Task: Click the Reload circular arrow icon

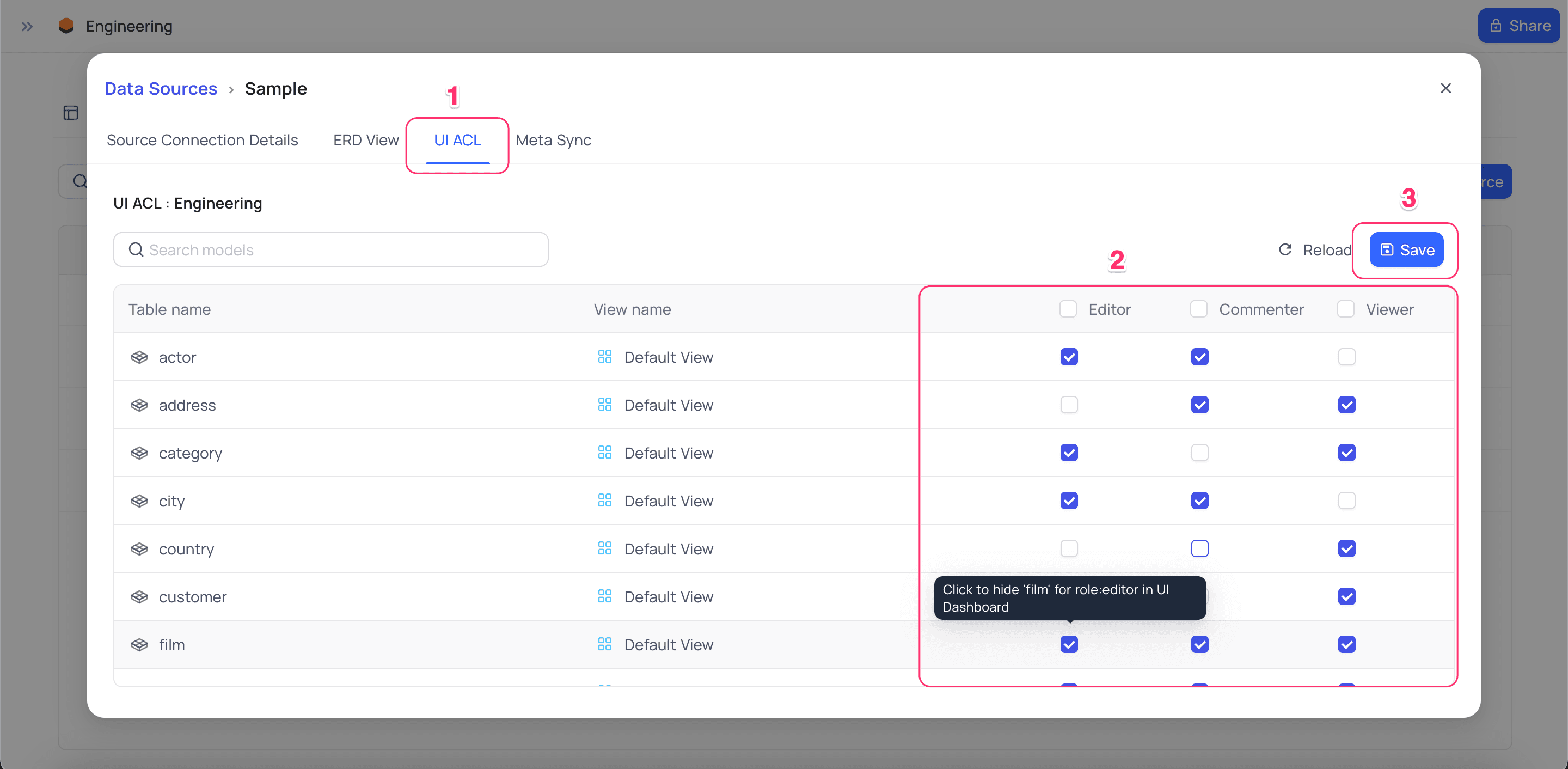Action: coord(1285,249)
